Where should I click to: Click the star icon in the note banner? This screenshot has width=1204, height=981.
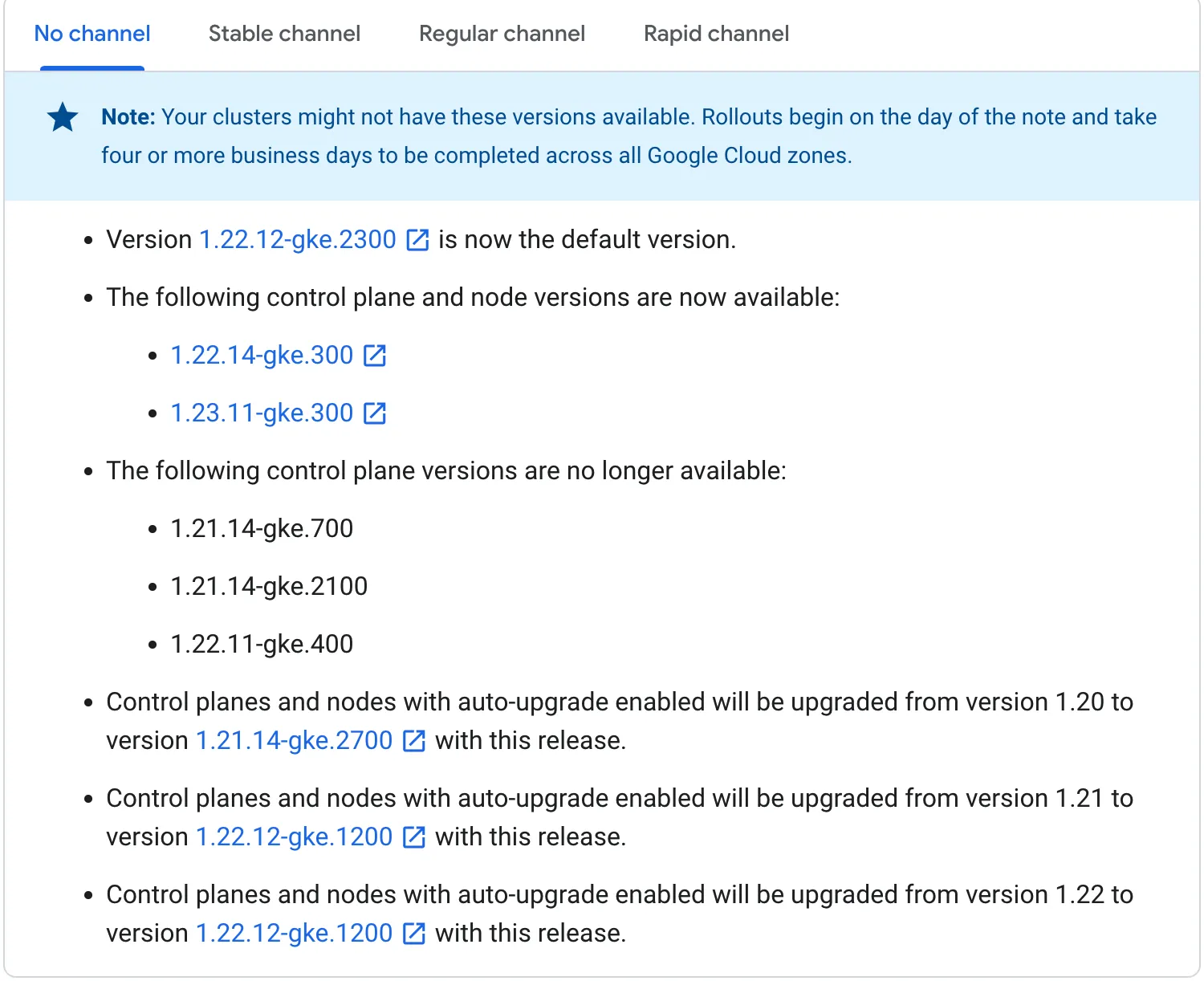pos(63,117)
